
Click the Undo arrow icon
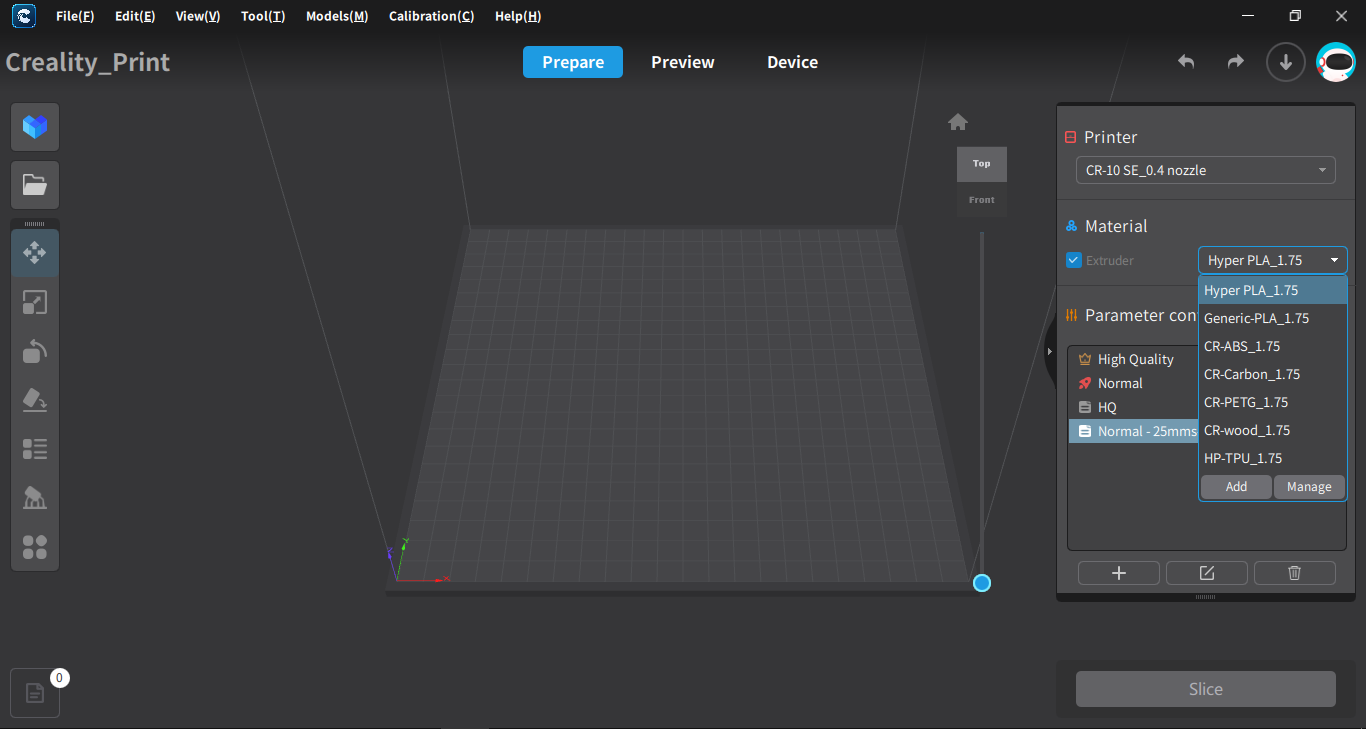[1186, 62]
